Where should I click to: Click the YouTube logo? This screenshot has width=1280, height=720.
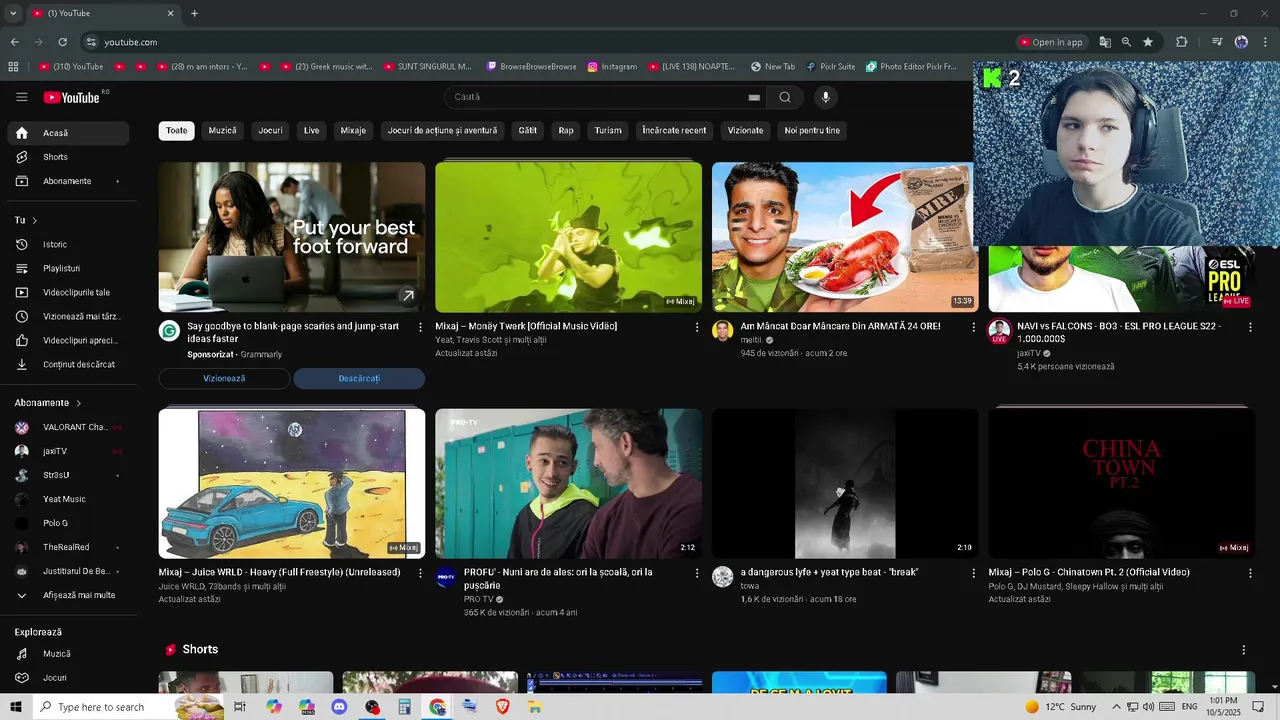(71, 97)
